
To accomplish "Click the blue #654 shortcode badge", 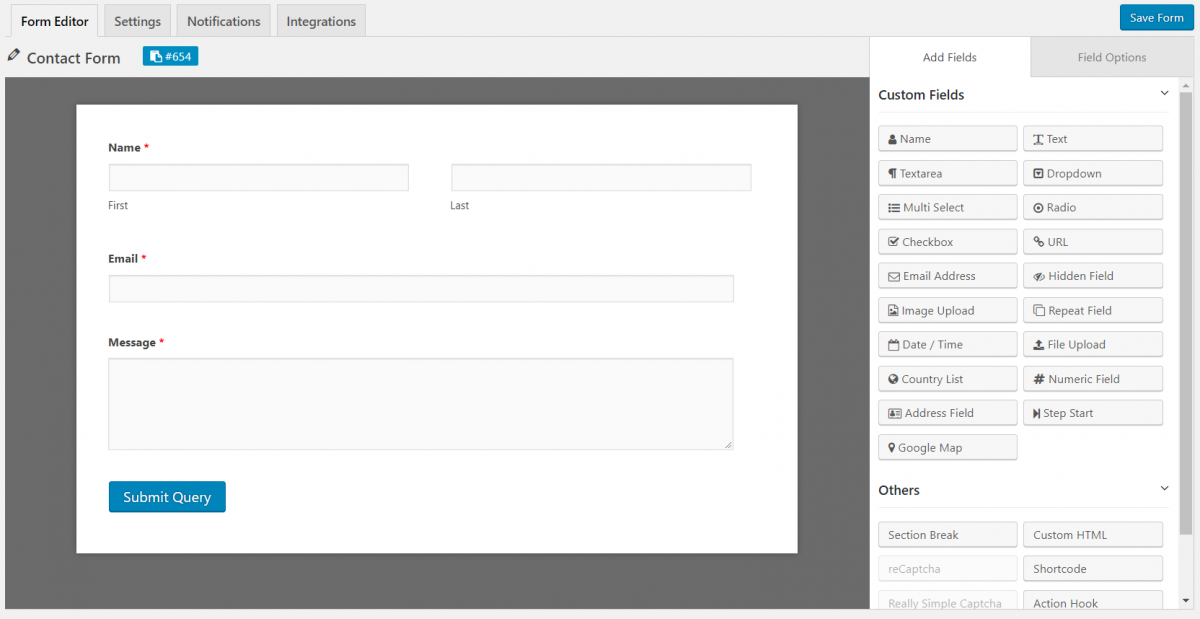I will coord(170,56).
